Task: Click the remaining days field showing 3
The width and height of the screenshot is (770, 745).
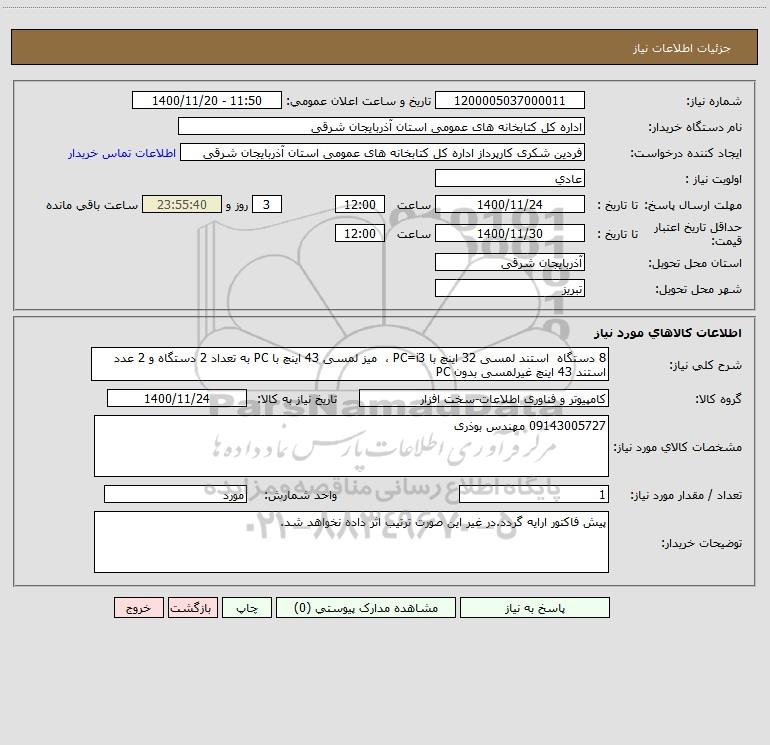Action: tap(267, 204)
